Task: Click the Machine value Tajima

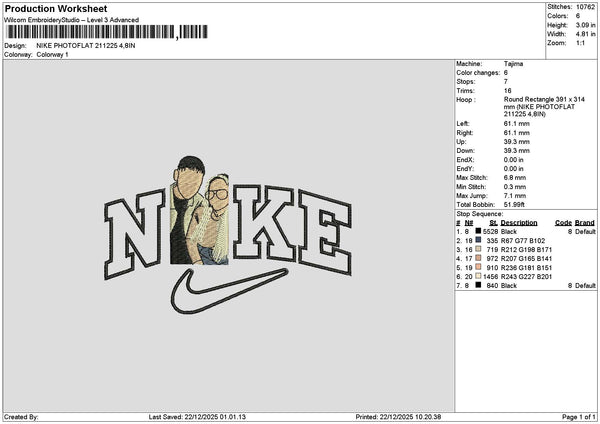Action: coord(513,64)
